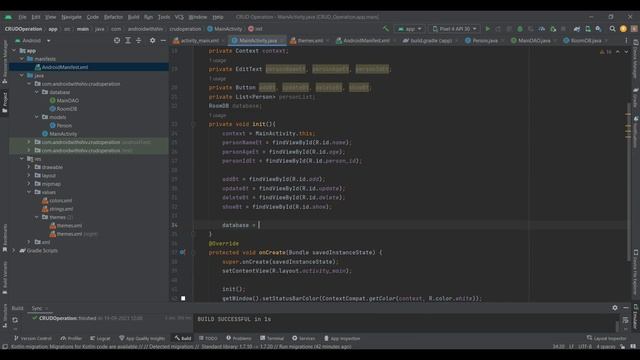Image resolution: width=640 pixels, height=360 pixels.
Task: Collapse the app module tree node
Action: (14, 51)
